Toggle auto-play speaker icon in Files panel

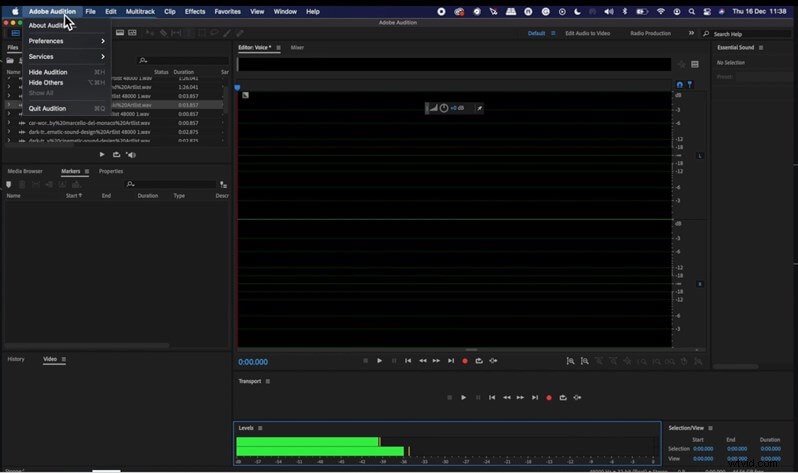[x=131, y=154]
